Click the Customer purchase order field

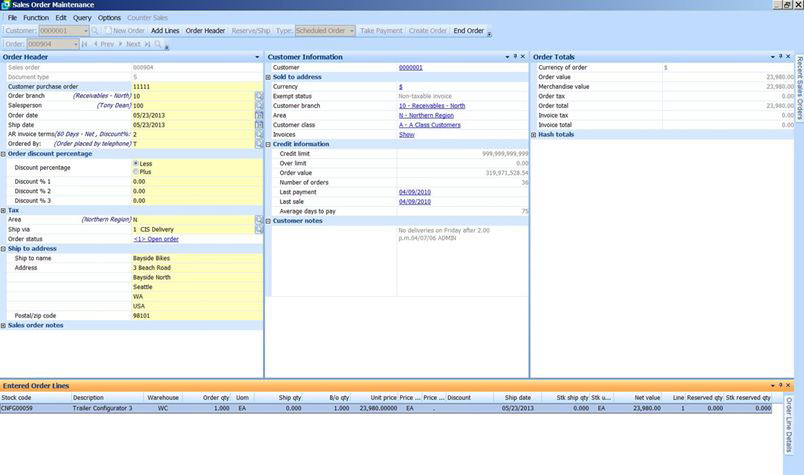pyautogui.click(x=192, y=87)
